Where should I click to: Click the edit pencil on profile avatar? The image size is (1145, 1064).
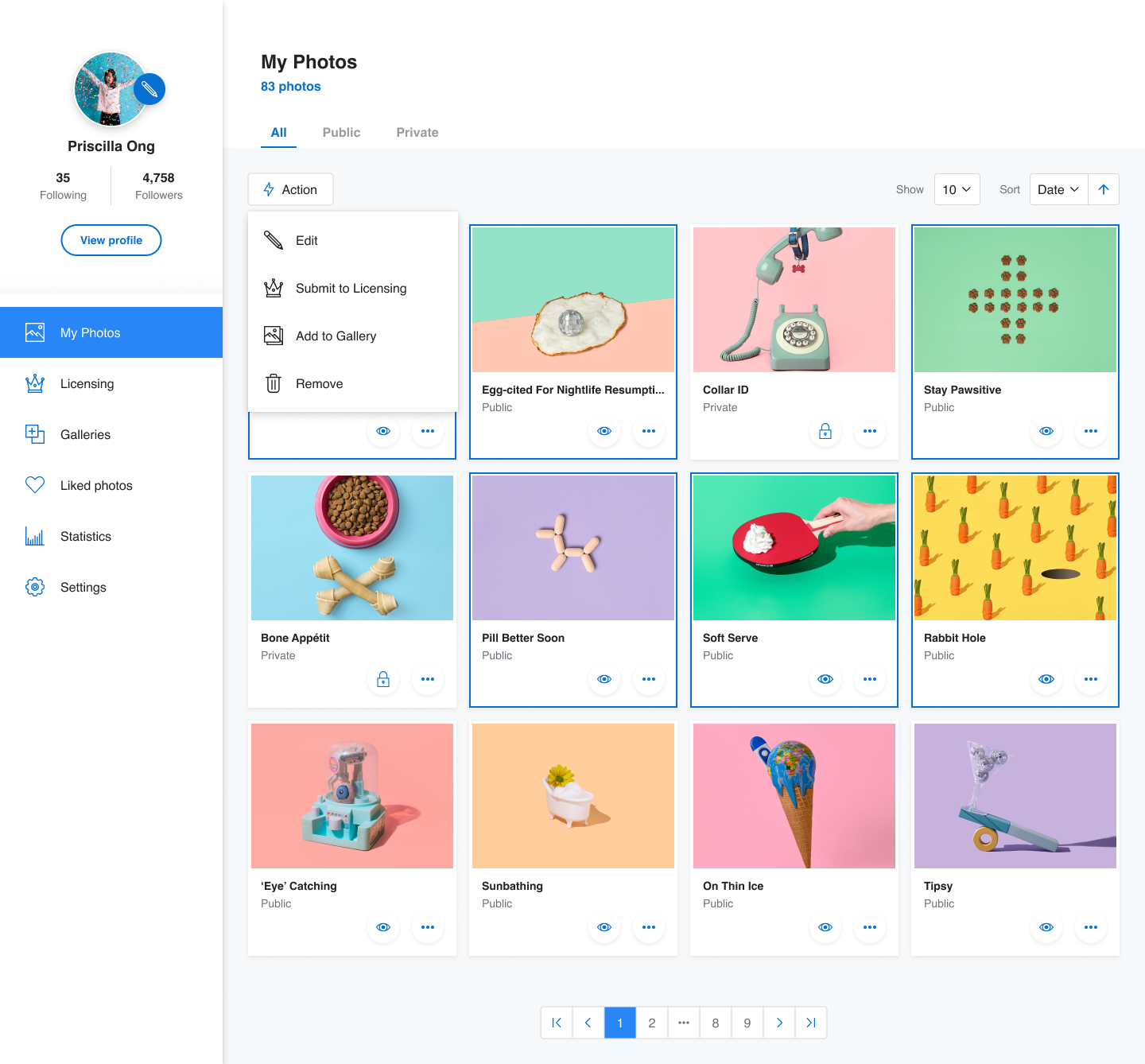[x=149, y=89]
